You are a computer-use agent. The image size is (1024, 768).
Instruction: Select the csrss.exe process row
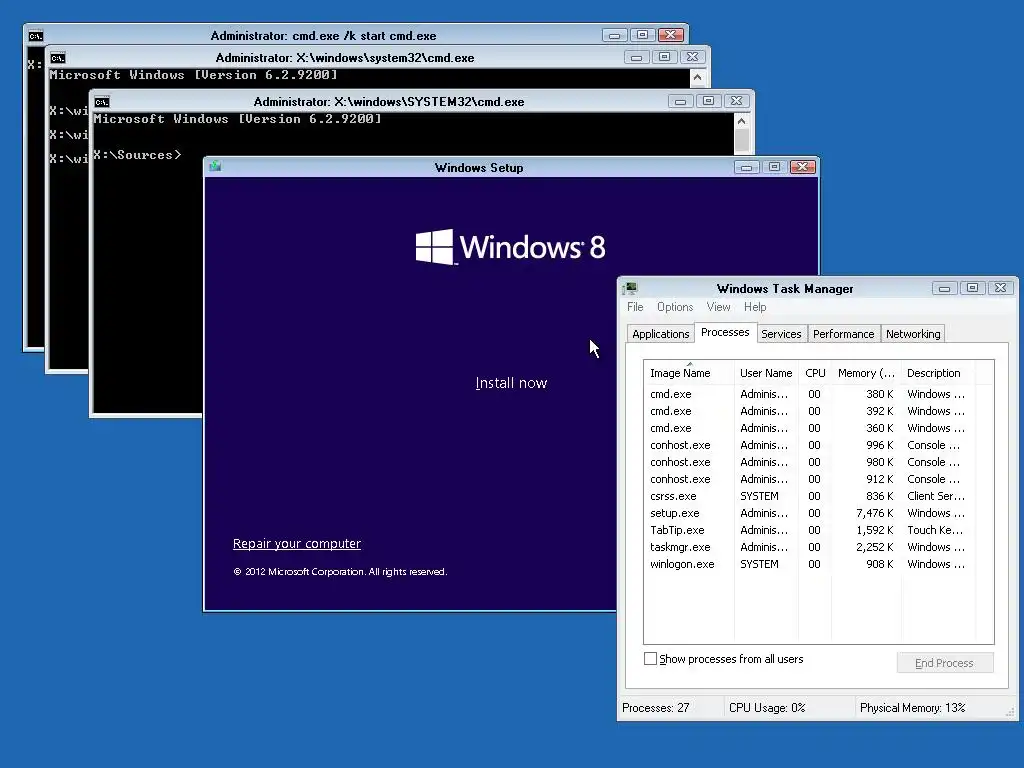pyautogui.click(x=810, y=496)
